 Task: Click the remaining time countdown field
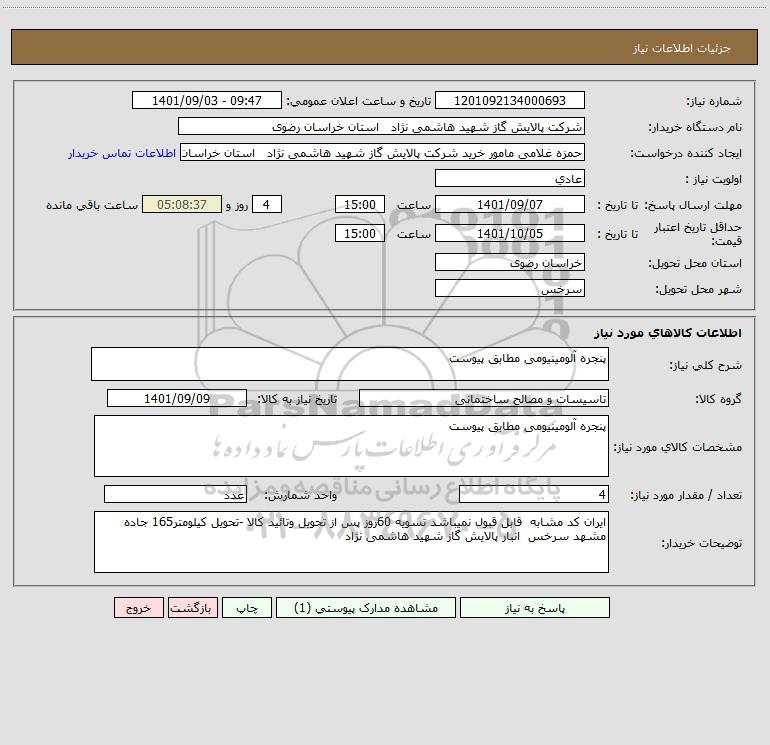coord(182,204)
